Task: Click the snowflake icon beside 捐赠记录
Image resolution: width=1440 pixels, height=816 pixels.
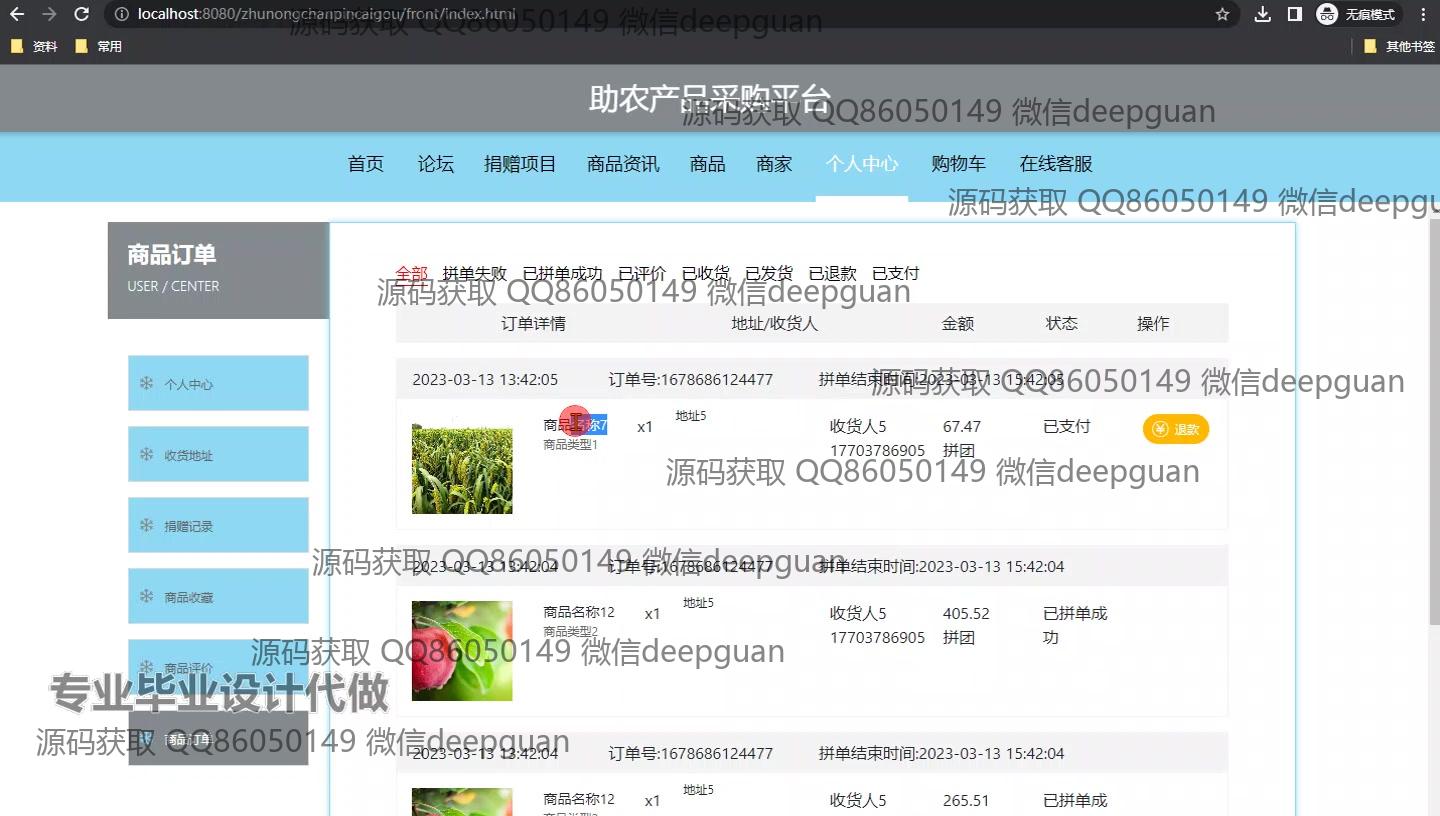Action: (x=146, y=525)
